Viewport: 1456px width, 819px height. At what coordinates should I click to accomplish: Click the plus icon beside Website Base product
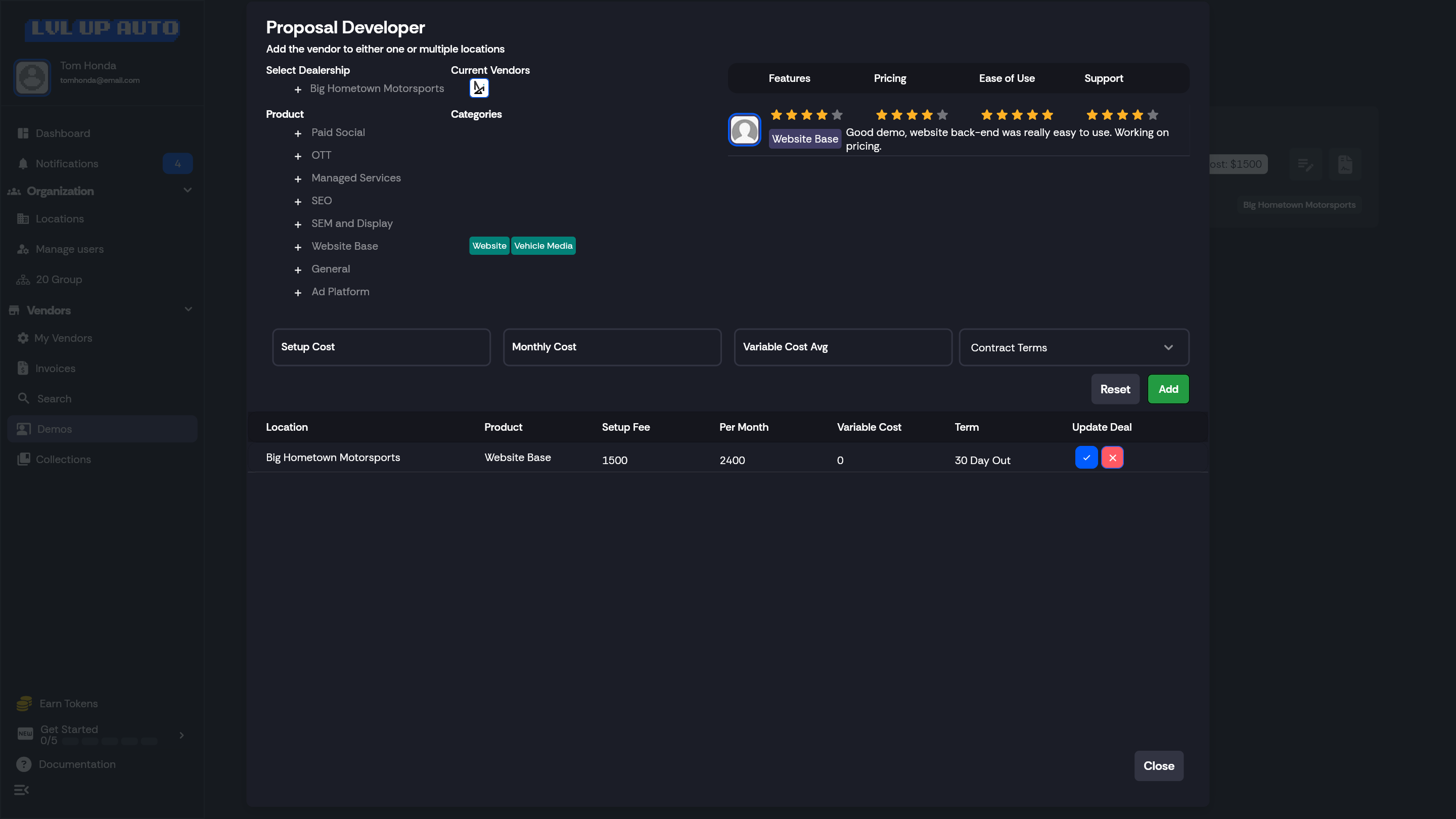298,247
